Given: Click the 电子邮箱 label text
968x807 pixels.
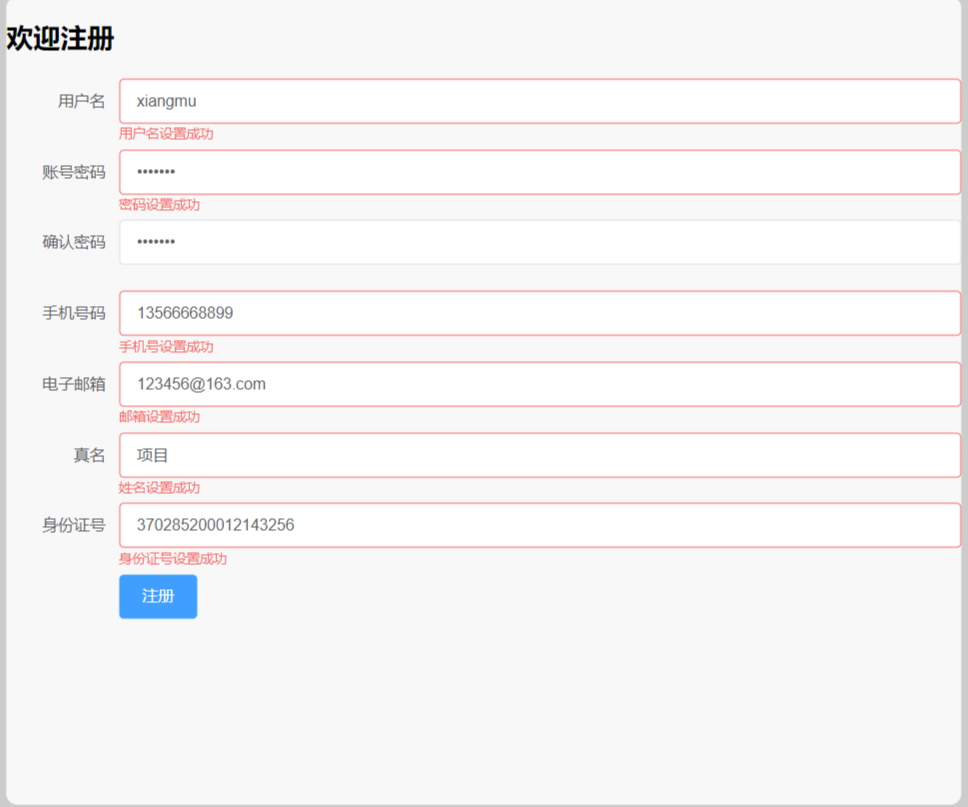Looking at the screenshot, I should pyautogui.click(x=73, y=384).
